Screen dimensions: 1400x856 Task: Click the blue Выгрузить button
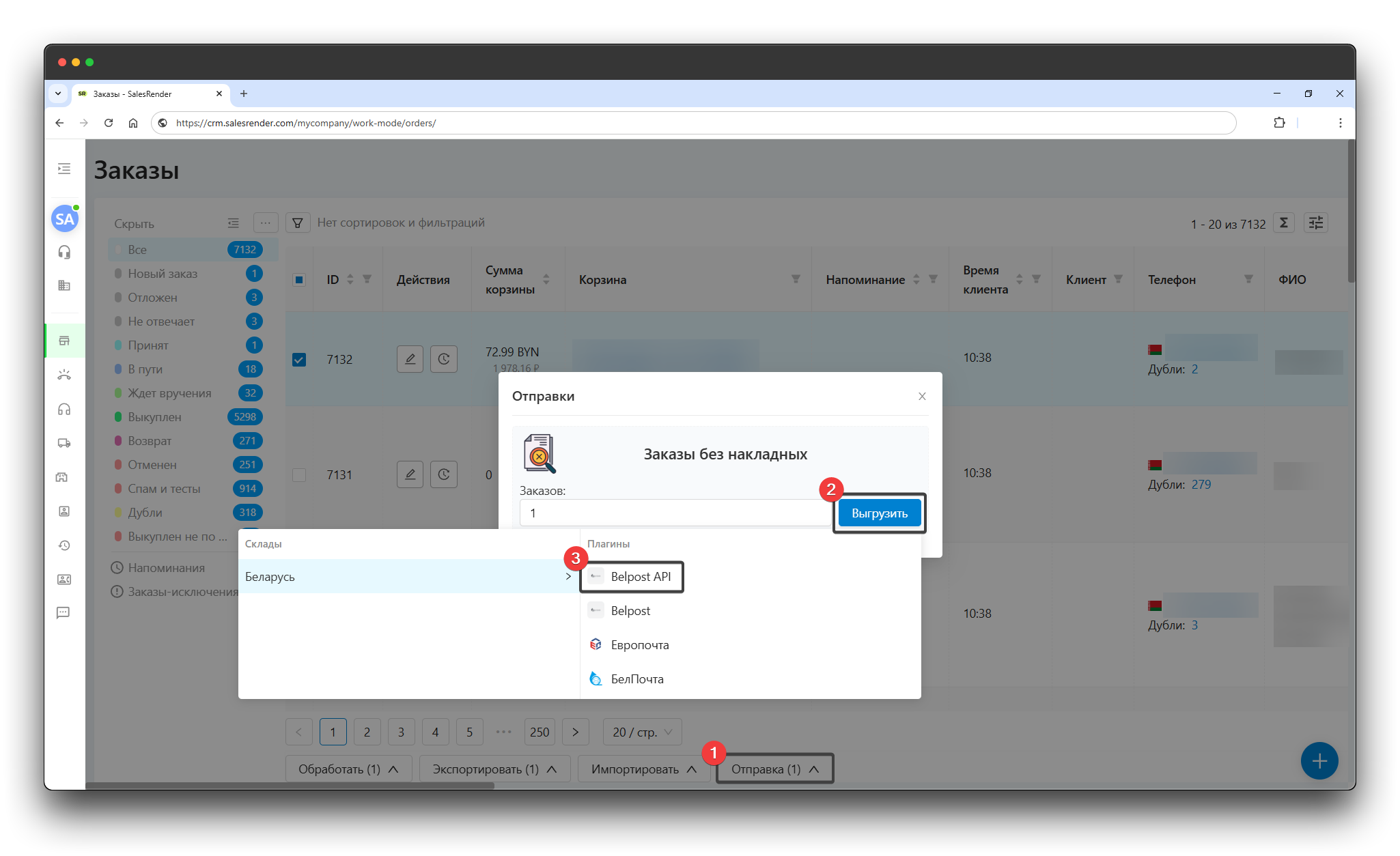(880, 513)
